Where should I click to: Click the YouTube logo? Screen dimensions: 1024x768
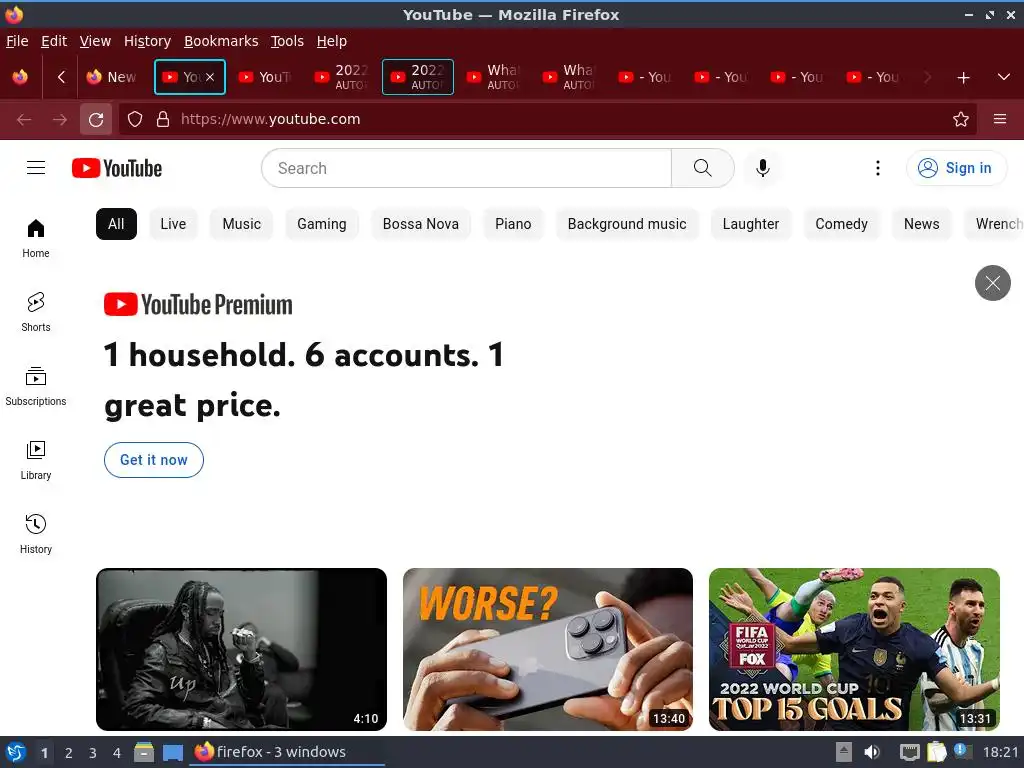117,168
